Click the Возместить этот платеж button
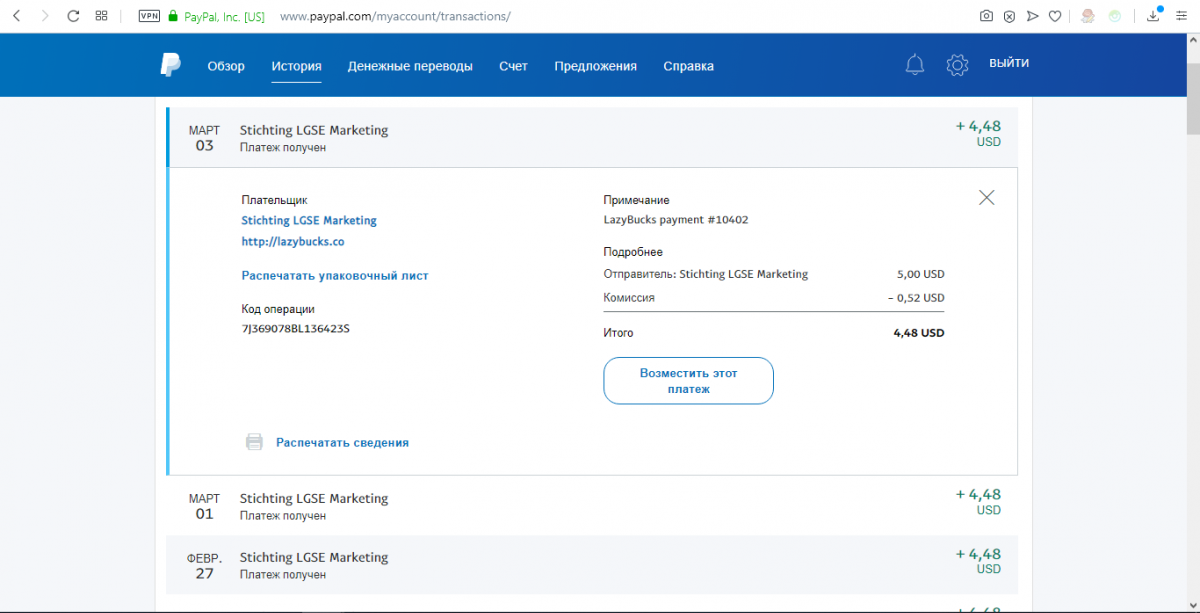This screenshot has width=1200, height=613. [688, 381]
